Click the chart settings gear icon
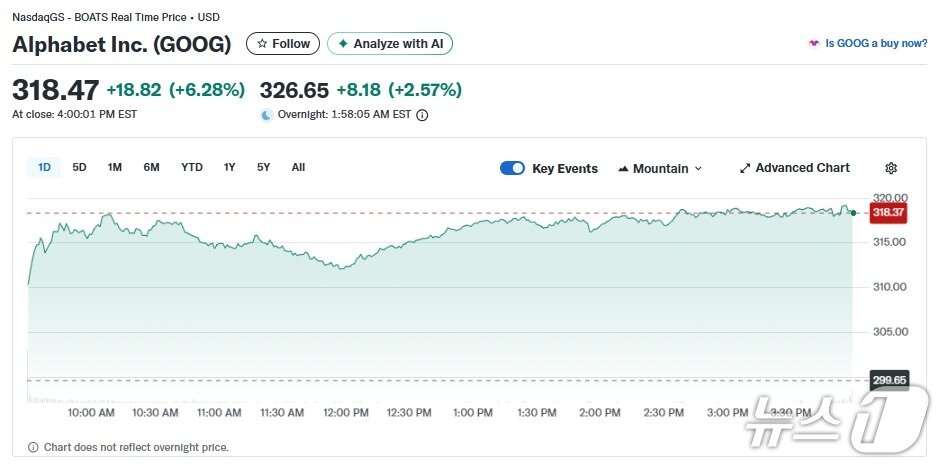 pyautogui.click(x=891, y=168)
